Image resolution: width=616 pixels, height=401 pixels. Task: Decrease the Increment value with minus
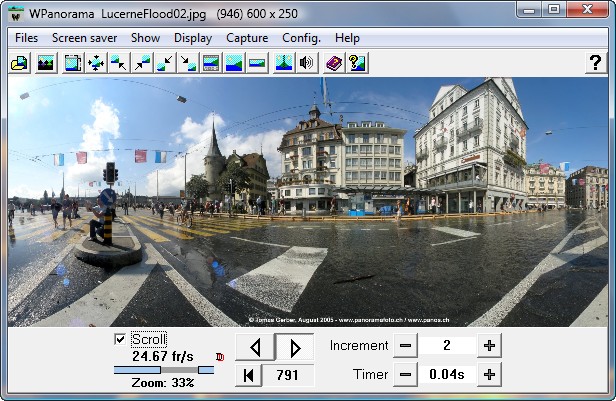click(405, 346)
